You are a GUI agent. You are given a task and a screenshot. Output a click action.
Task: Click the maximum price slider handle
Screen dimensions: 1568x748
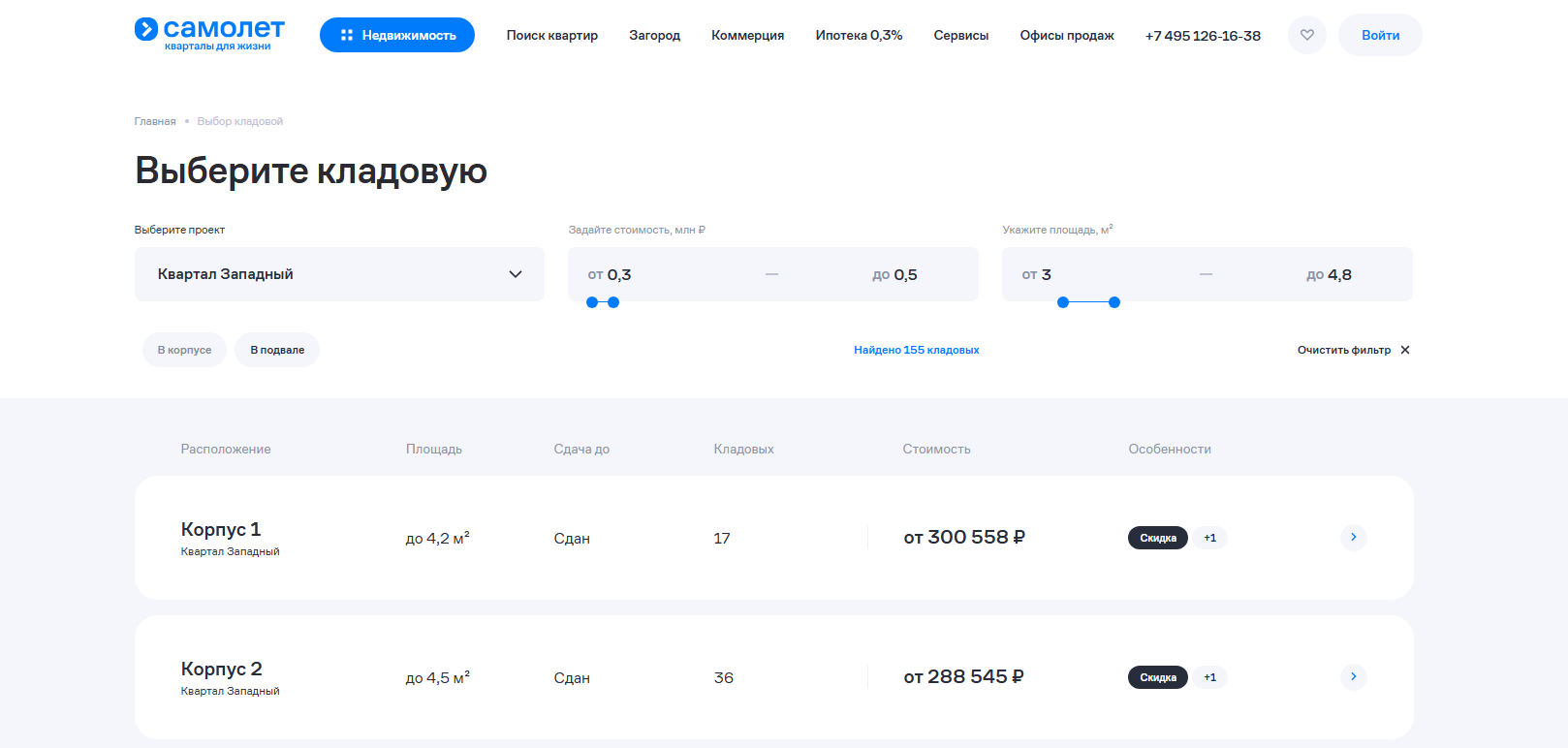click(x=613, y=302)
